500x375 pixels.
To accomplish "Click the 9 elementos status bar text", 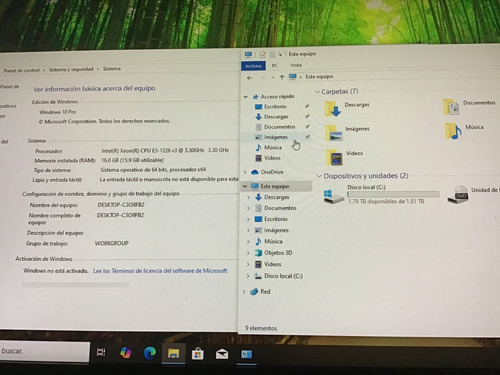I will click(x=261, y=328).
